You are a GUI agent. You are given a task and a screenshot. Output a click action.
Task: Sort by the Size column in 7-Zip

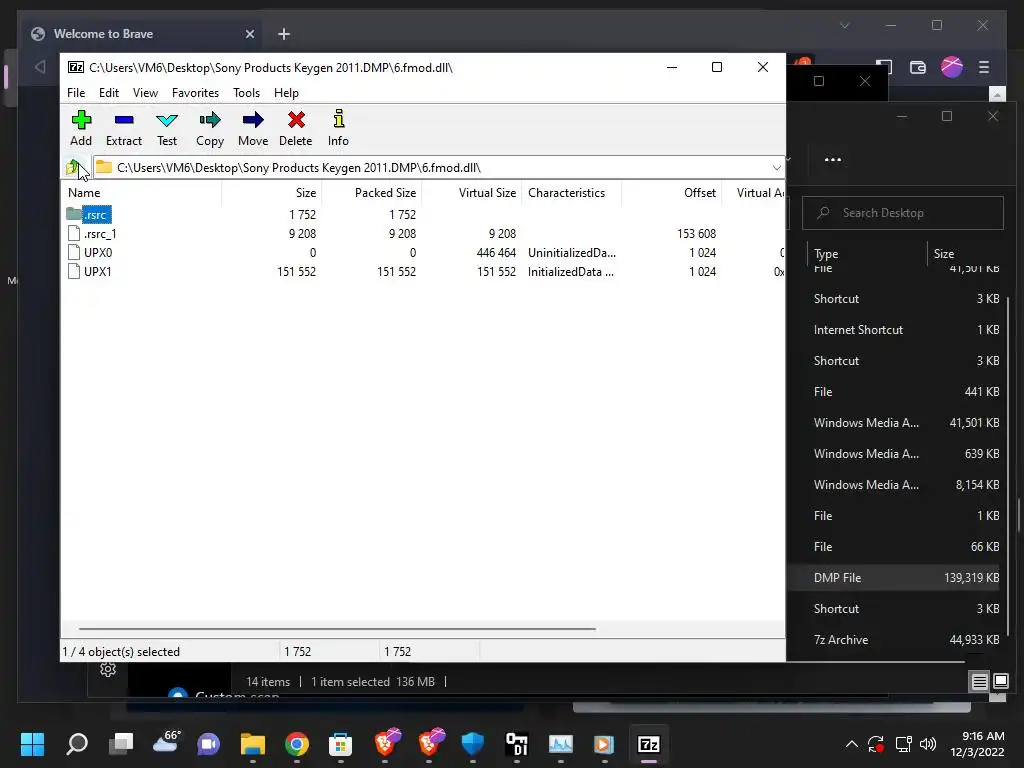pos(272,193)
